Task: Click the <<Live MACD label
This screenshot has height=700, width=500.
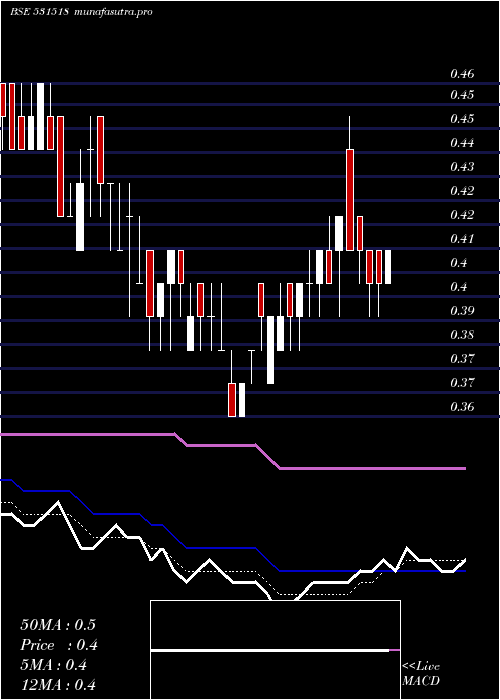Action: coord(421,674)
